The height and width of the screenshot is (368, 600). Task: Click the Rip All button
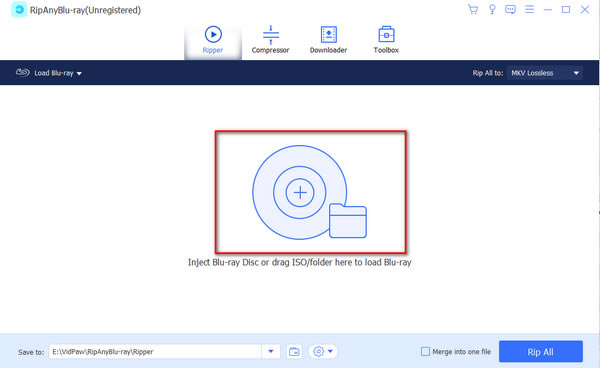coord(541,352)
